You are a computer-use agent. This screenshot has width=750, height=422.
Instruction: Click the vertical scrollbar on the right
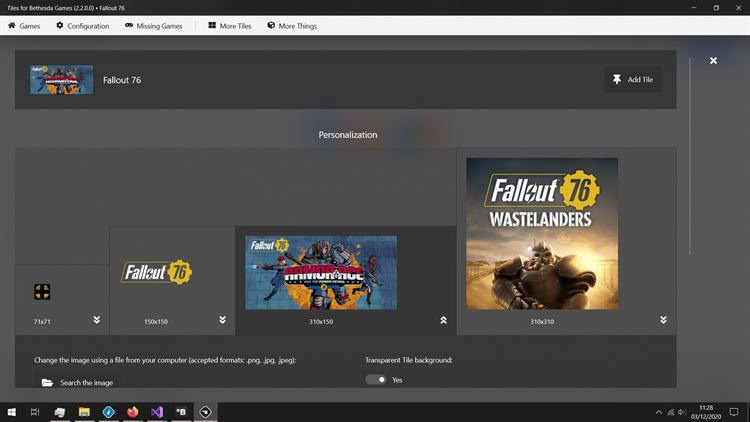click(x=690, y=156)
